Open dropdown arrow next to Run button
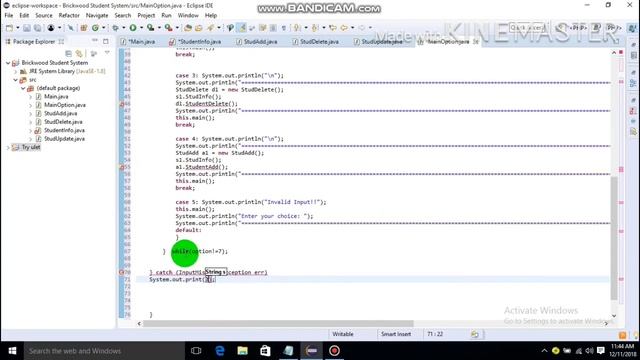The width and height of the screenshot is (640, 360). (x=141, y=28)
